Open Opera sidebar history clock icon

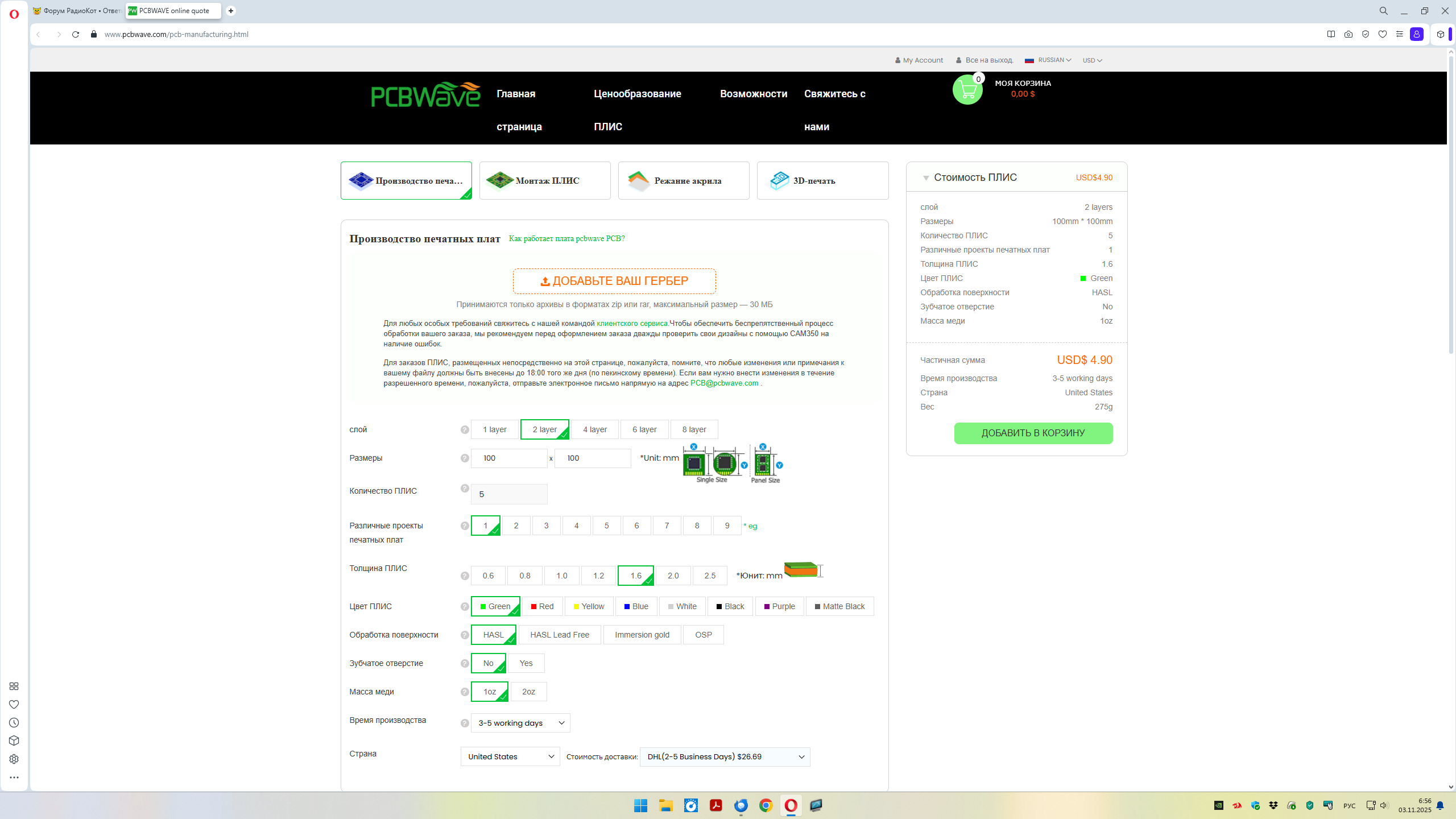pos(14,722)
